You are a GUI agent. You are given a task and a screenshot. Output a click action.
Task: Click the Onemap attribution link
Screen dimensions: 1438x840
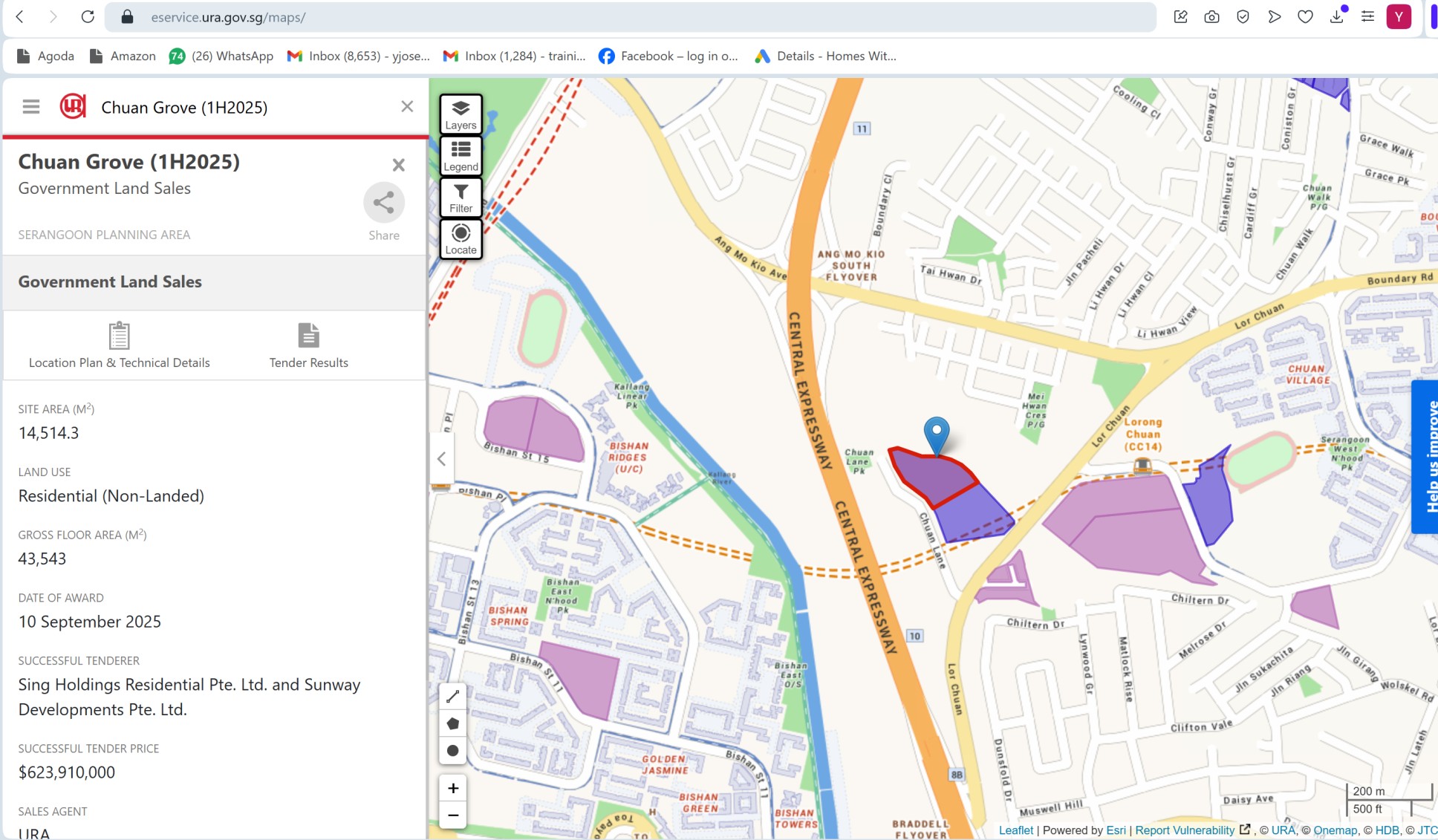click(x=1335, y=830)
